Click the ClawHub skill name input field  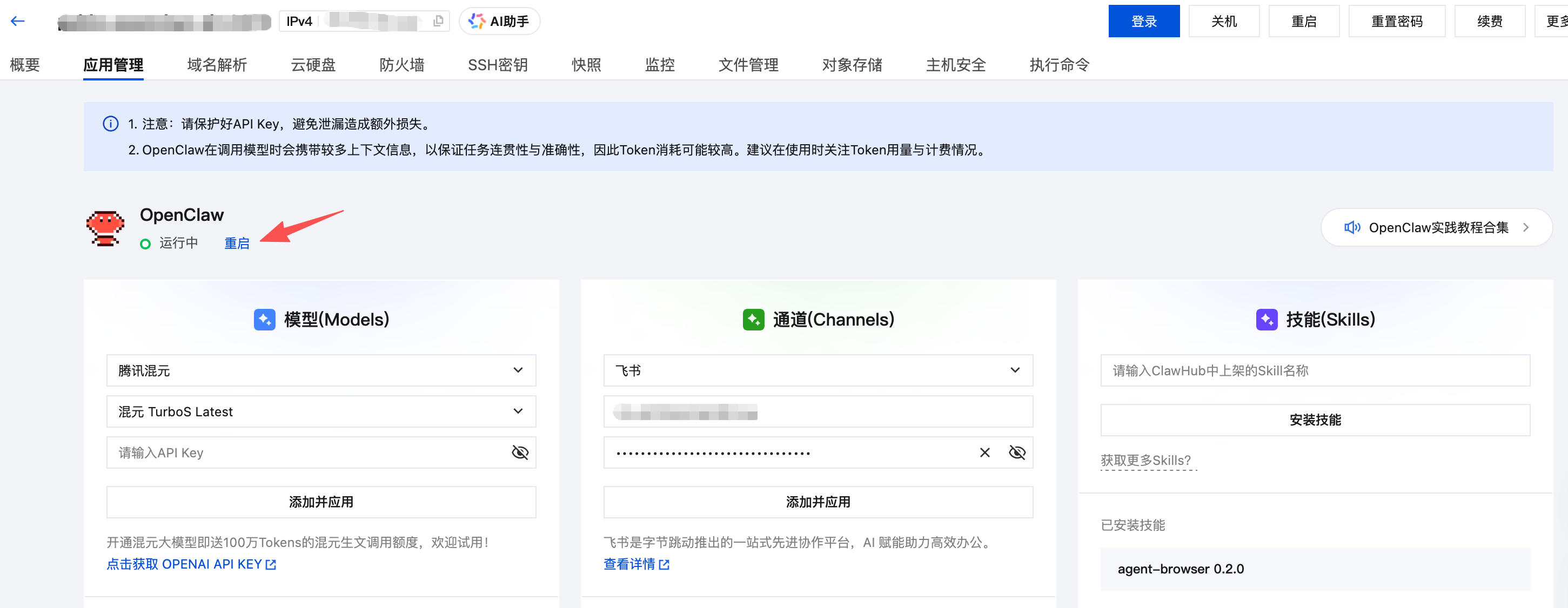(1315, 370)
